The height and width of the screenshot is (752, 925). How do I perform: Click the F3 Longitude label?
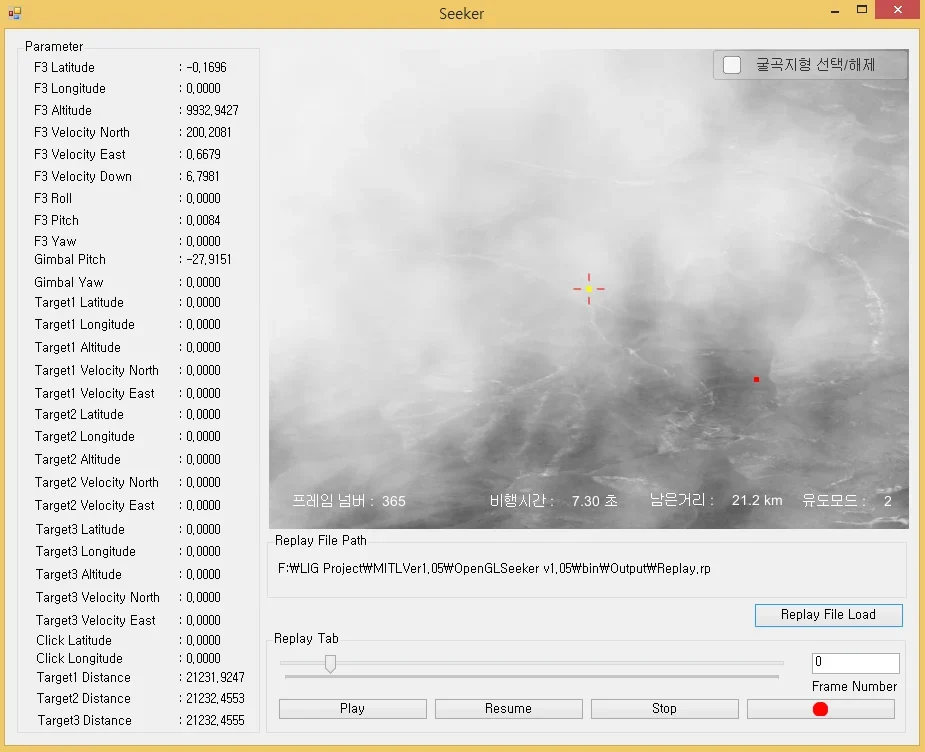[70, 88]
